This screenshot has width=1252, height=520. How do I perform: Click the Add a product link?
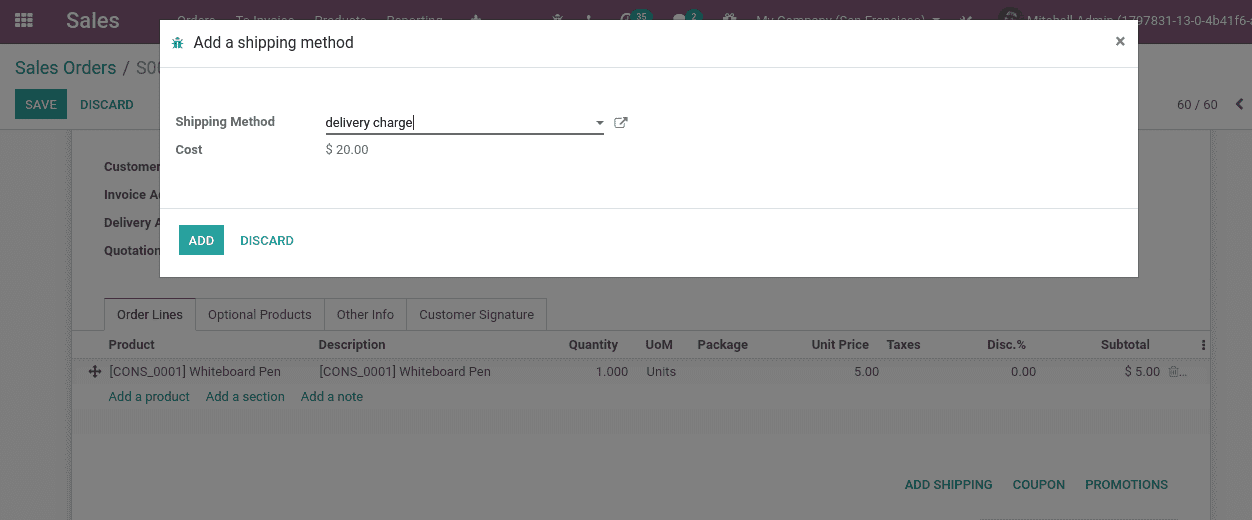tap(149, 397)
